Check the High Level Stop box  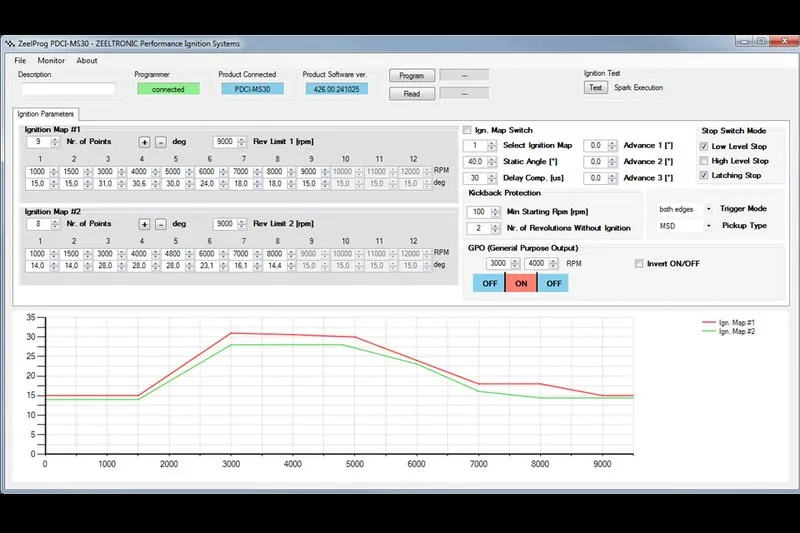click(704, 161)
